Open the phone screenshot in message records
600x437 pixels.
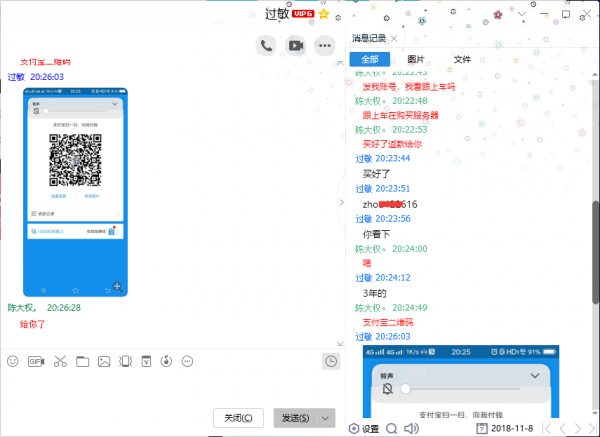[461, 382]
